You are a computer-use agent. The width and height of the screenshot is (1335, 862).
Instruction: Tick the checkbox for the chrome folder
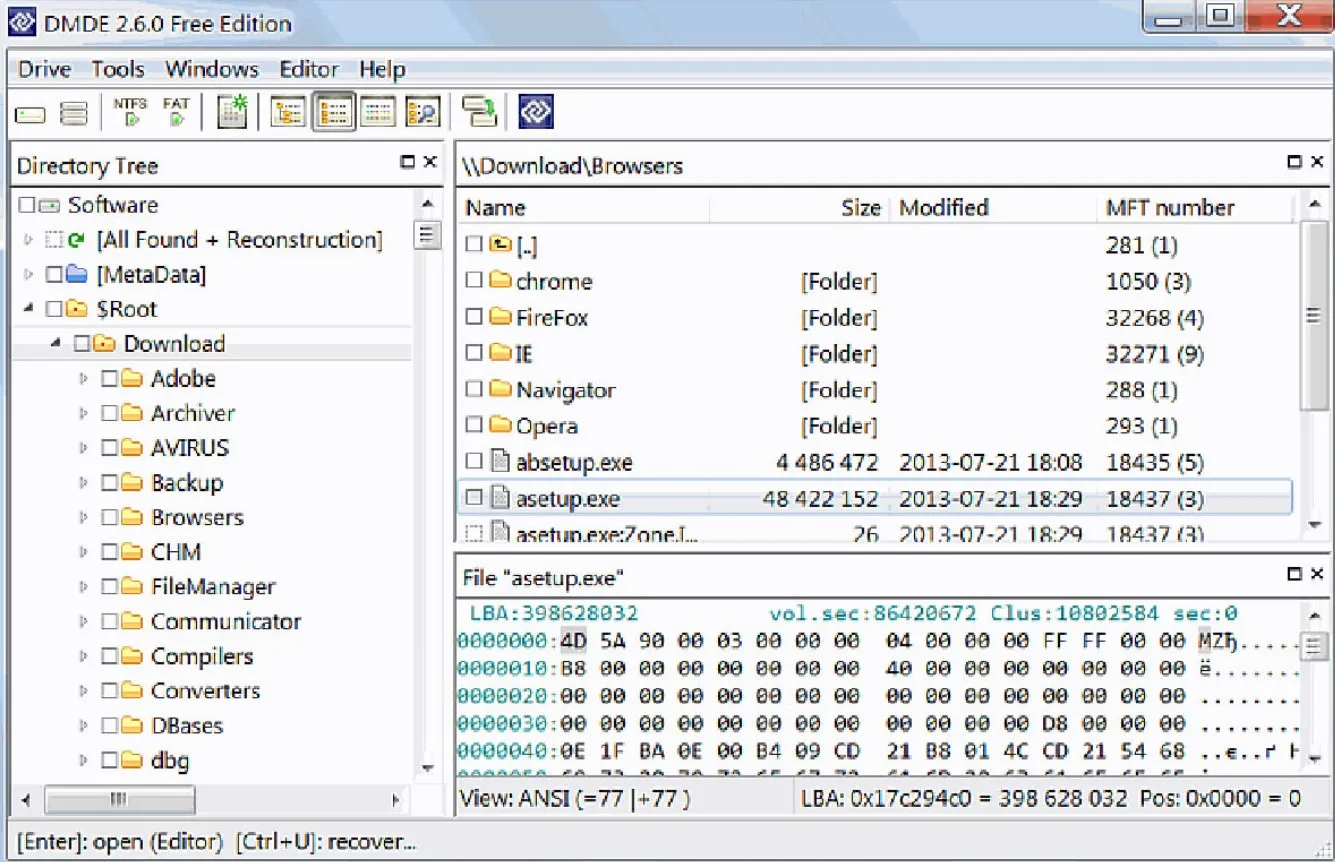click(x=475, y=282)
